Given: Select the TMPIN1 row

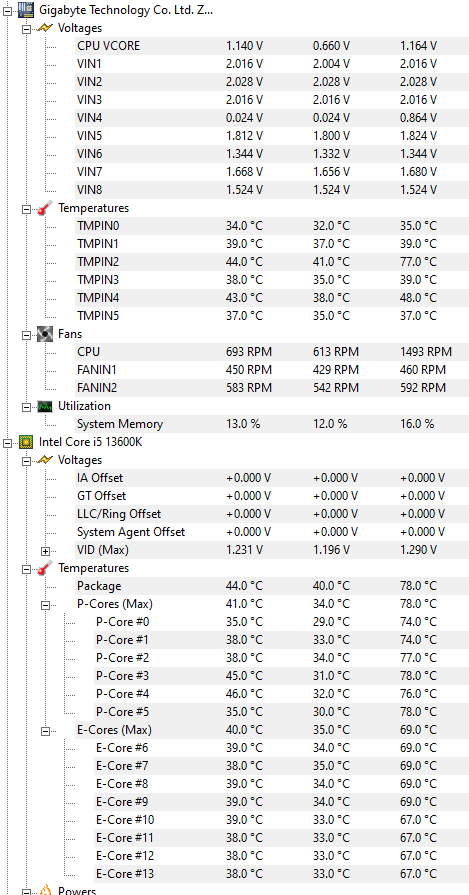Looking at the screenshot, I should 271,244.
